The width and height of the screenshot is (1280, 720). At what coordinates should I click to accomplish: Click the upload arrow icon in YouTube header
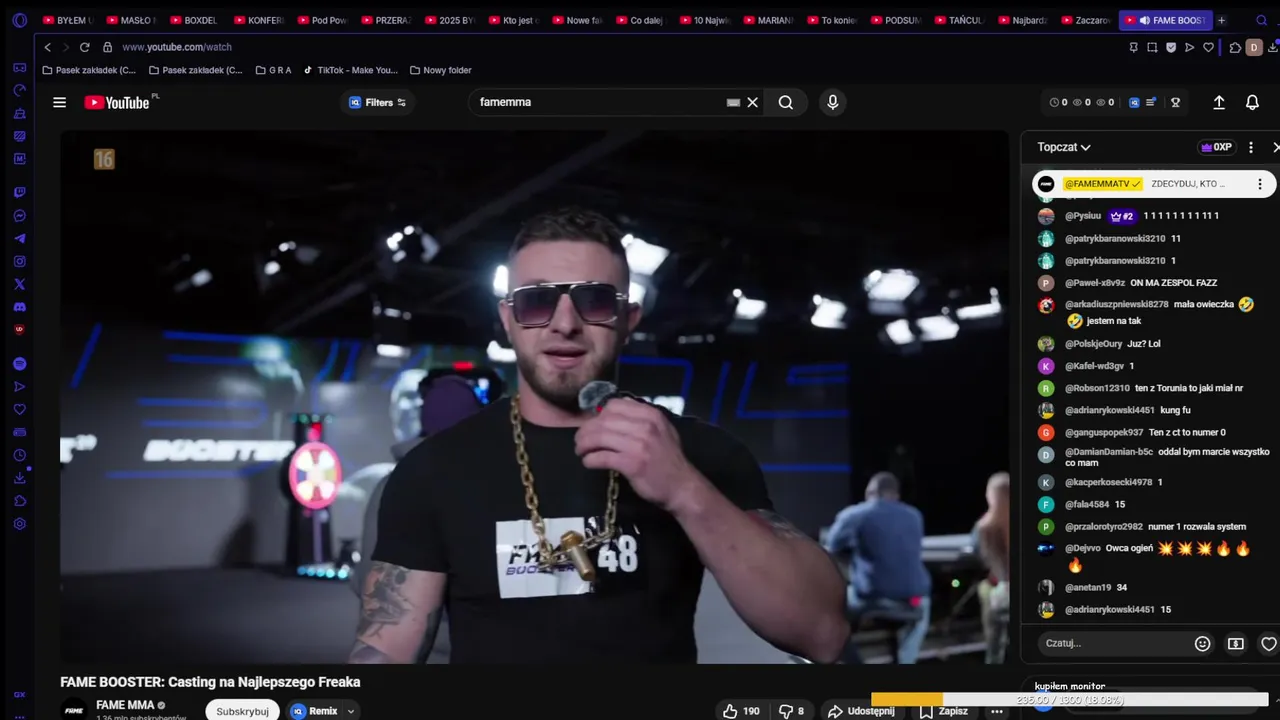1219,102
